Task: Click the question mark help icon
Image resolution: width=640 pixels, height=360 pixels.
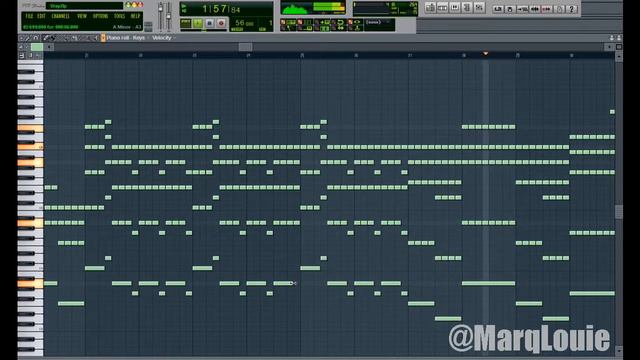Action: (571, 9)
